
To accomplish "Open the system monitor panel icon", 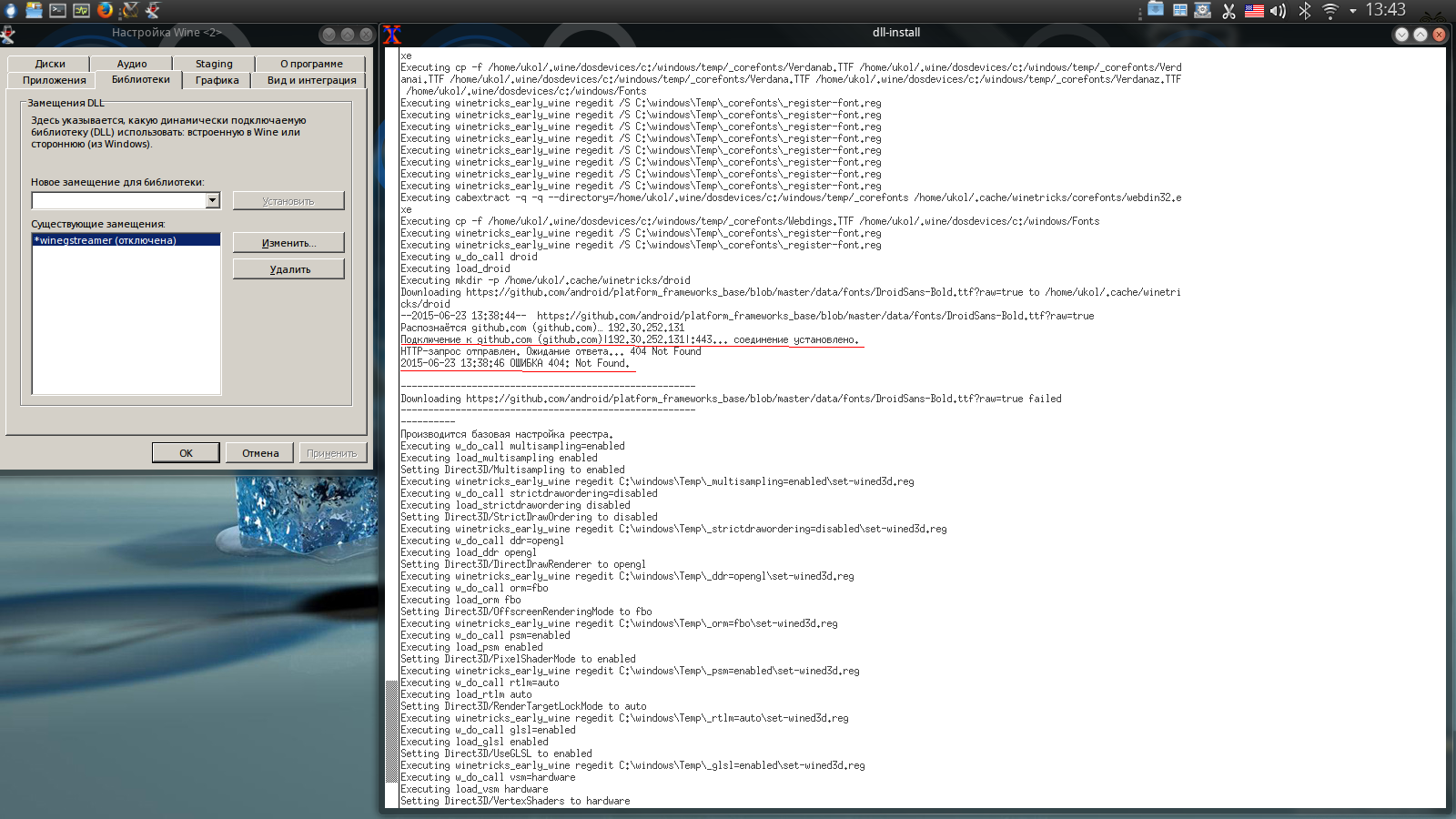I will tap(81, 10).
